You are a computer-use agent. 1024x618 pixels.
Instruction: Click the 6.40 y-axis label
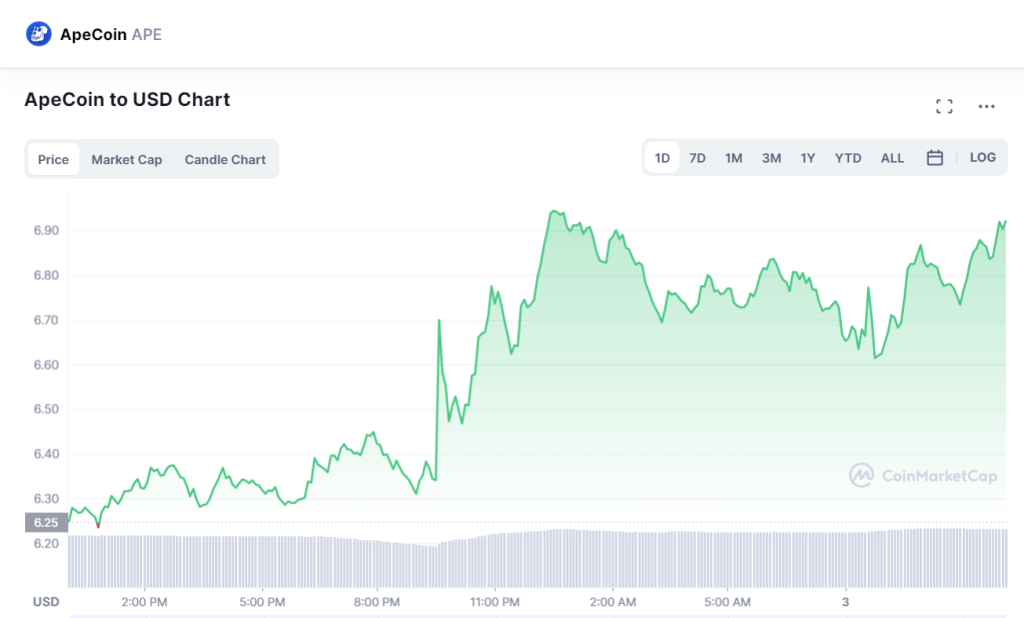(x=46, y=453)
